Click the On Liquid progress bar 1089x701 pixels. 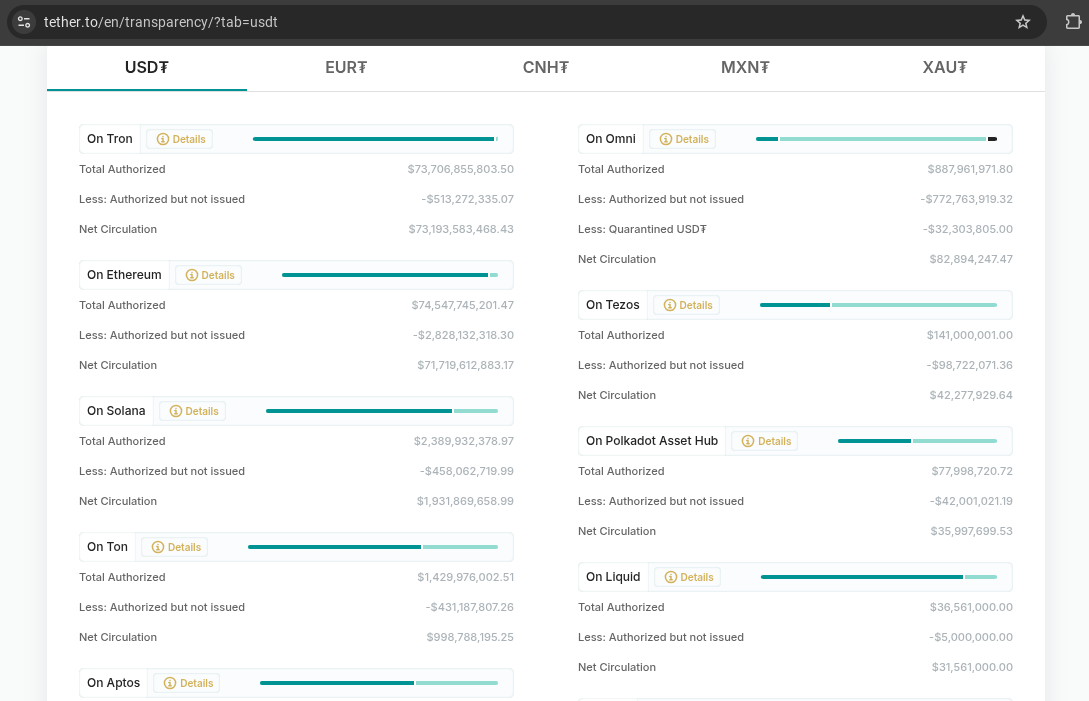tap(879, 577)
